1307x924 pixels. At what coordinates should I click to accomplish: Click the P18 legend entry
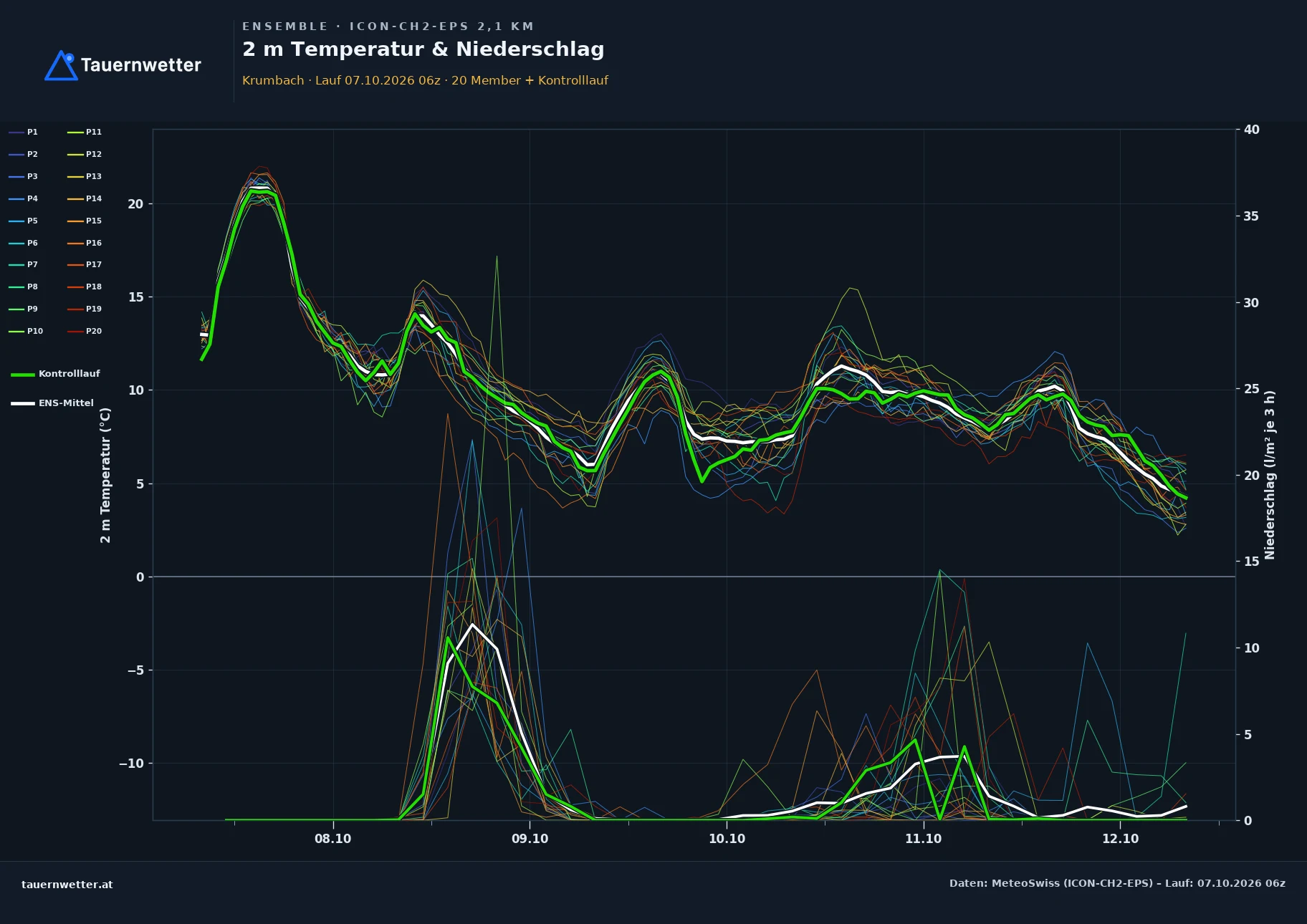point(85,287)
